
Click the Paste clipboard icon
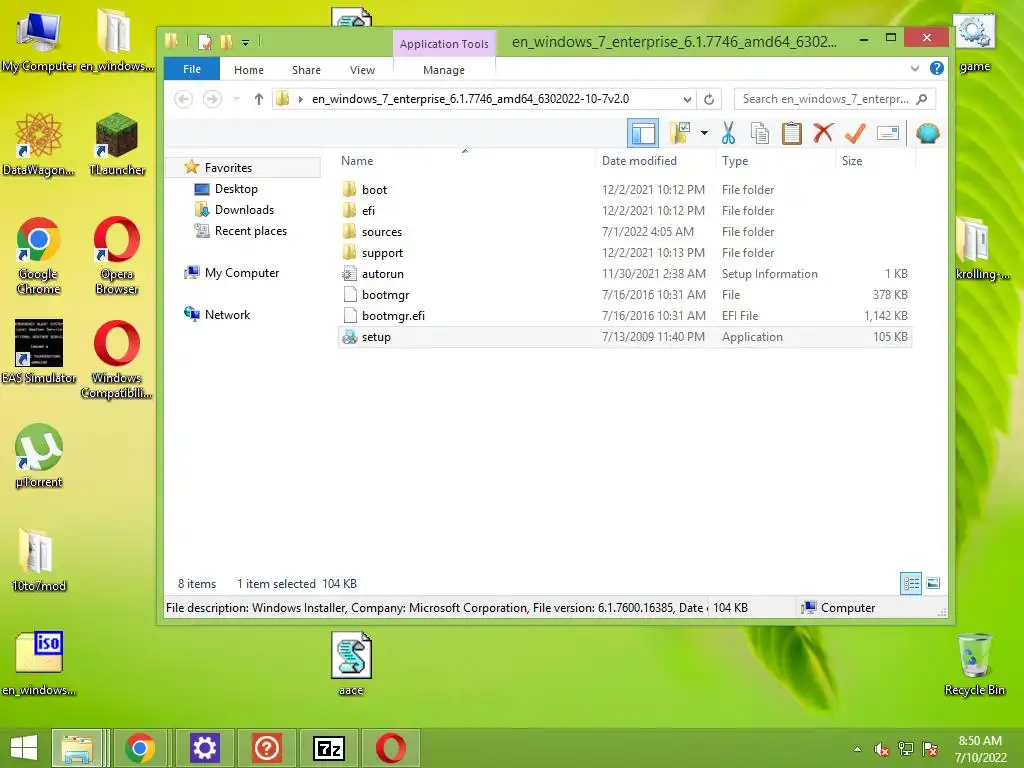point(792,133)
